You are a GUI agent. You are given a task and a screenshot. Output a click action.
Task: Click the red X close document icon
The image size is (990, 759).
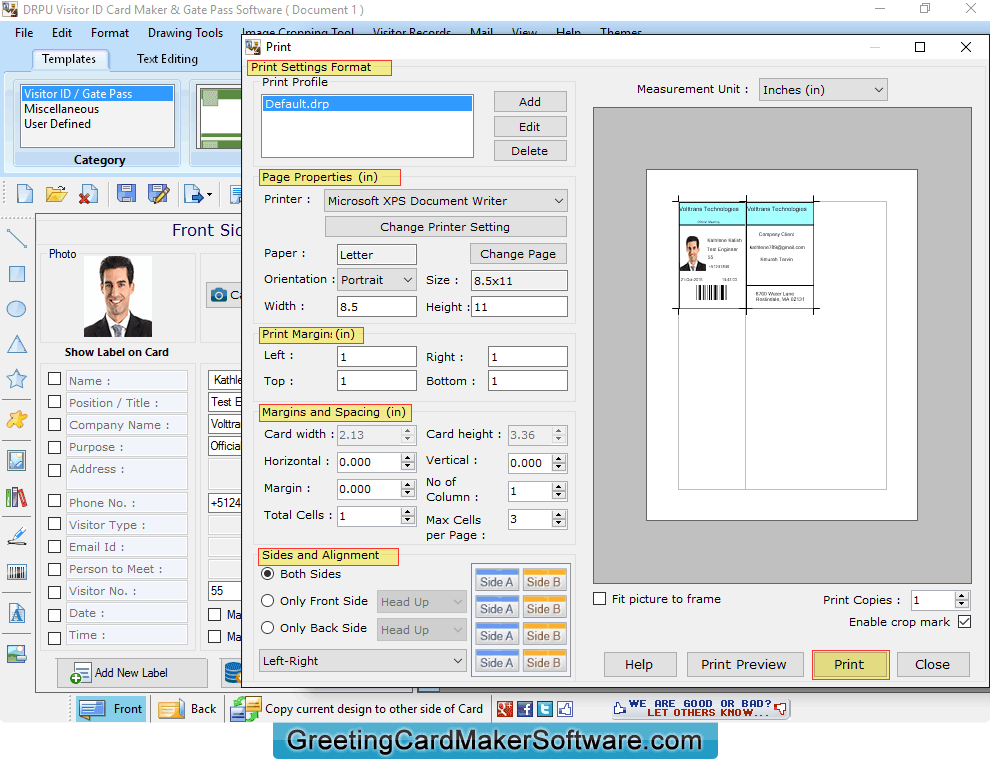(x=88, y=194)
